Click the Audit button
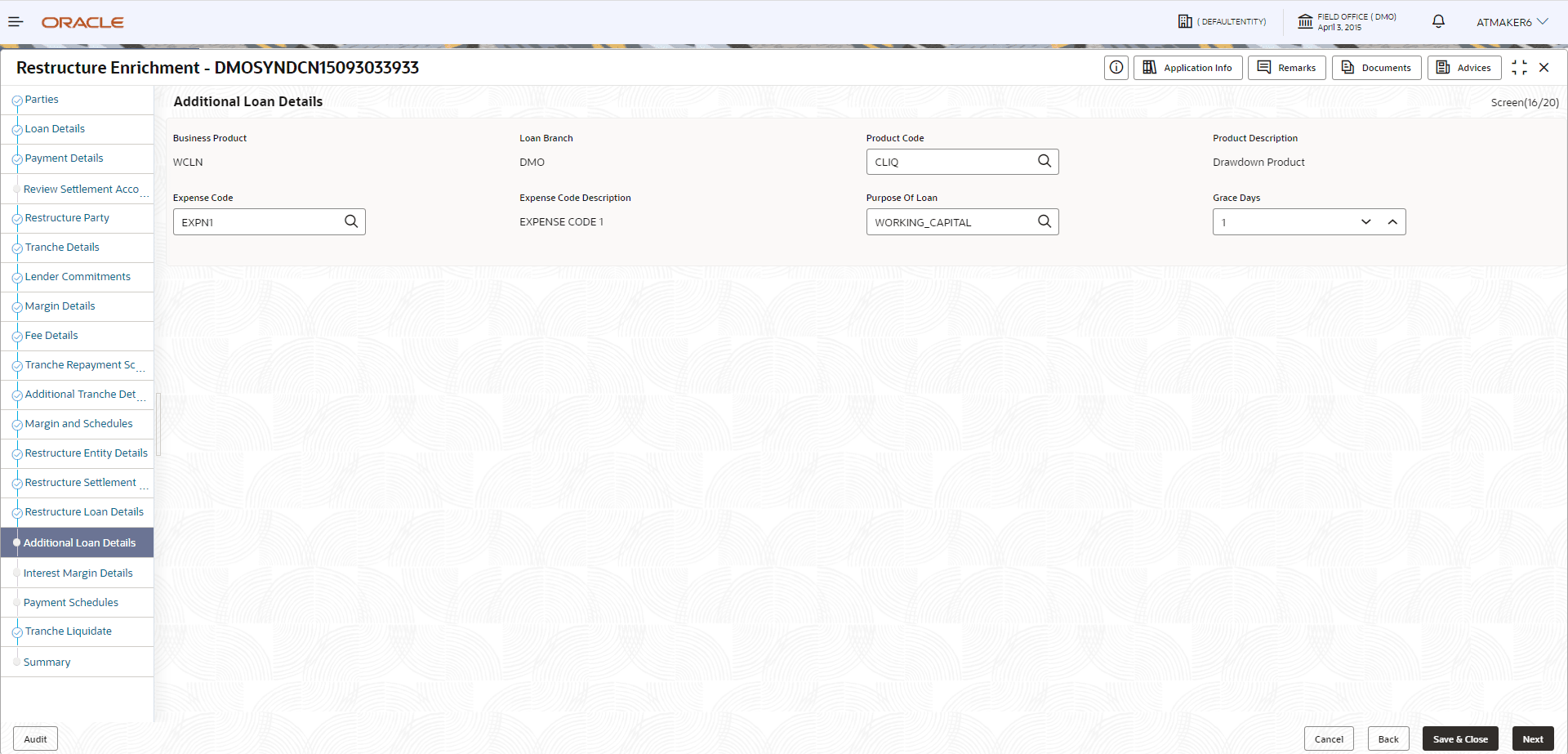The image size is (1568, 754). [35, 739]
